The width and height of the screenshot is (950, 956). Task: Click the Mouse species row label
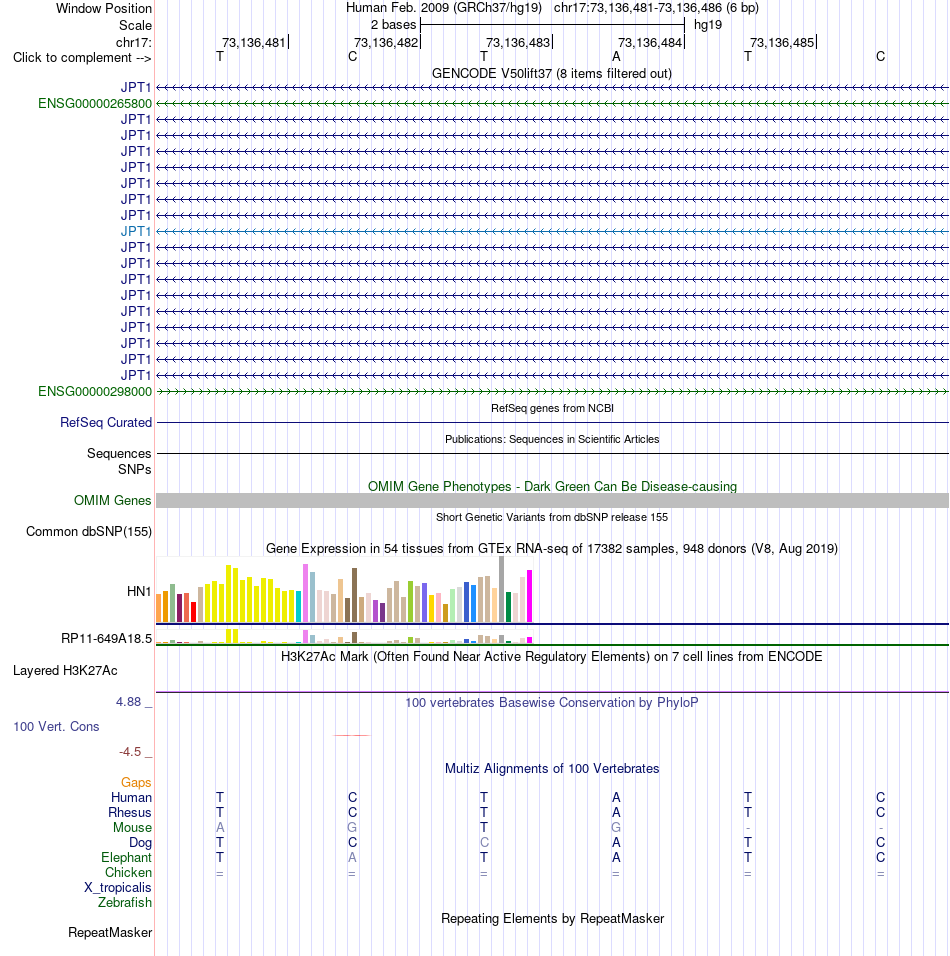(x=132, y=827)
